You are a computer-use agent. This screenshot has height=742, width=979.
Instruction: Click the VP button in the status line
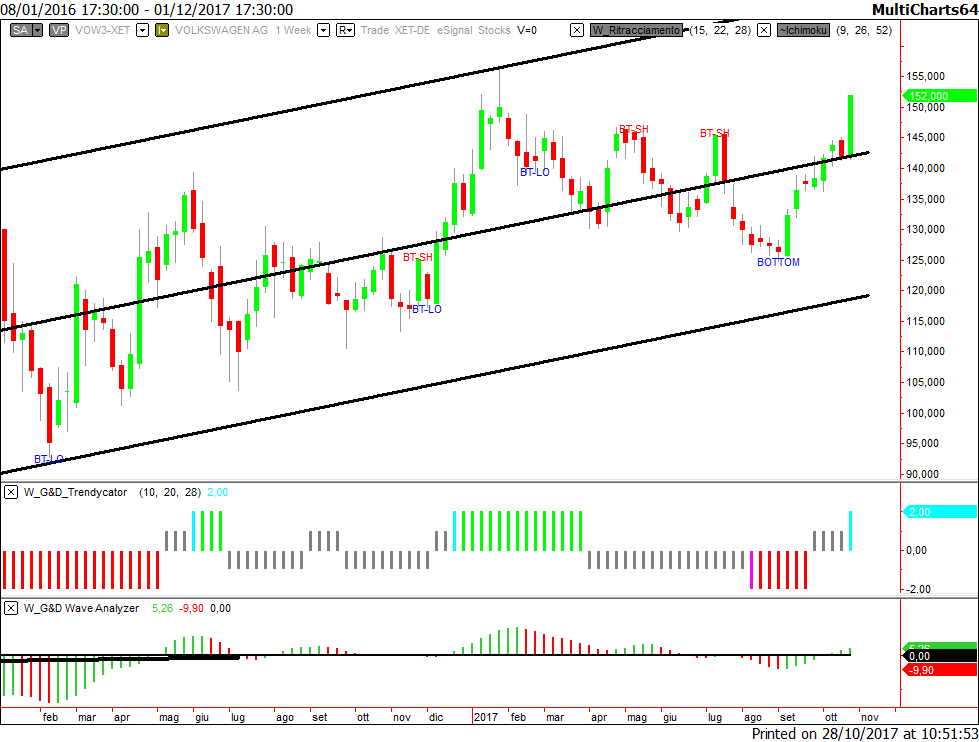[x=59, y=30]
